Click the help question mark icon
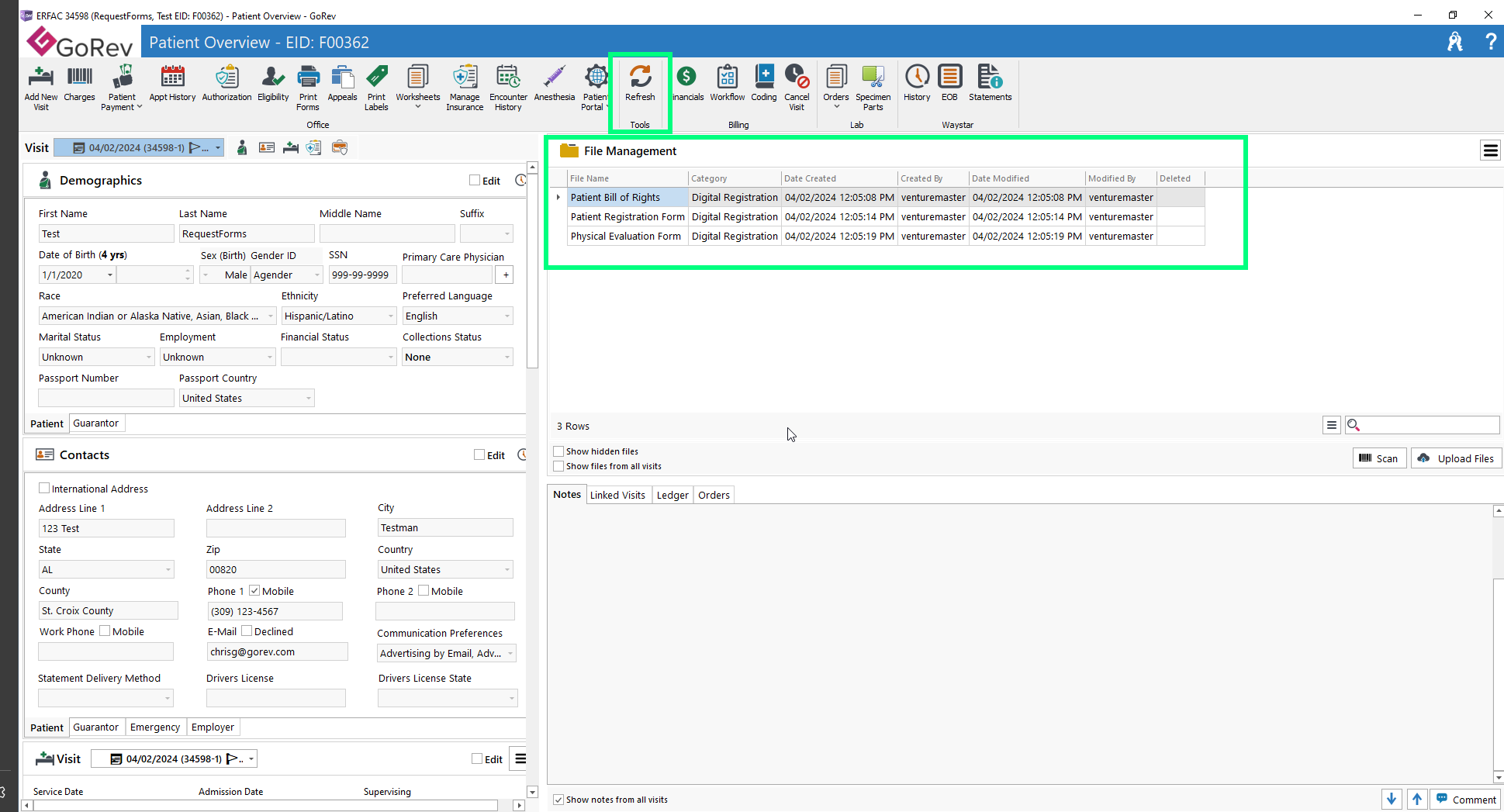This screenshot has height=812, width=1504. click(x=1490, y=42)
